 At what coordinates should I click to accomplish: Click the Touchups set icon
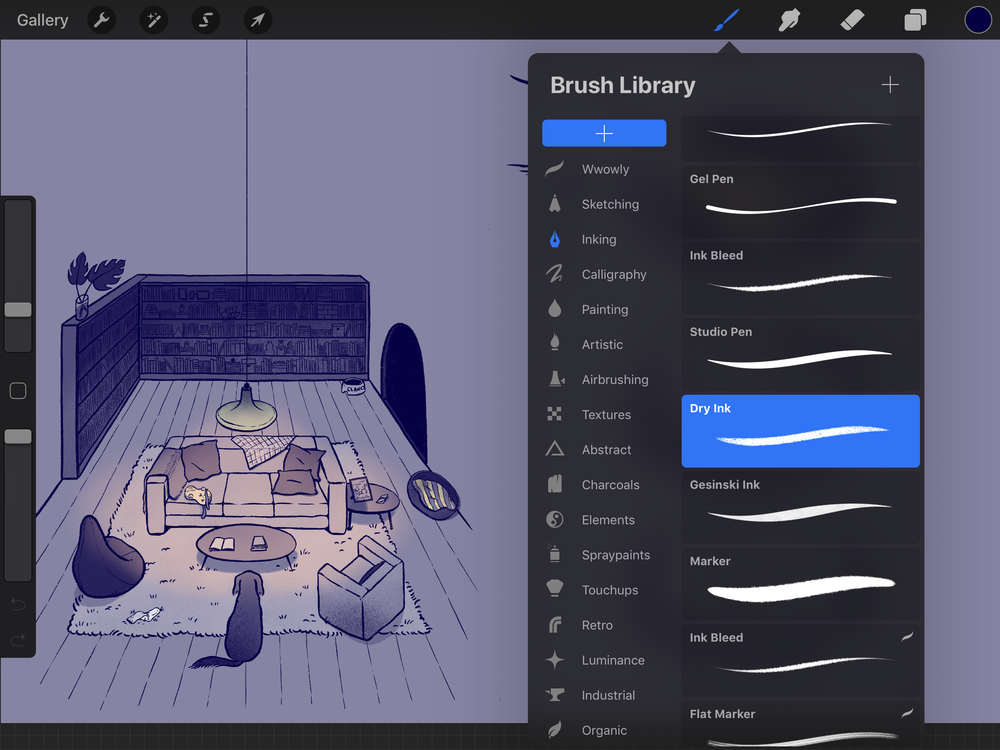pyautogui.click(x=555, y=589)
